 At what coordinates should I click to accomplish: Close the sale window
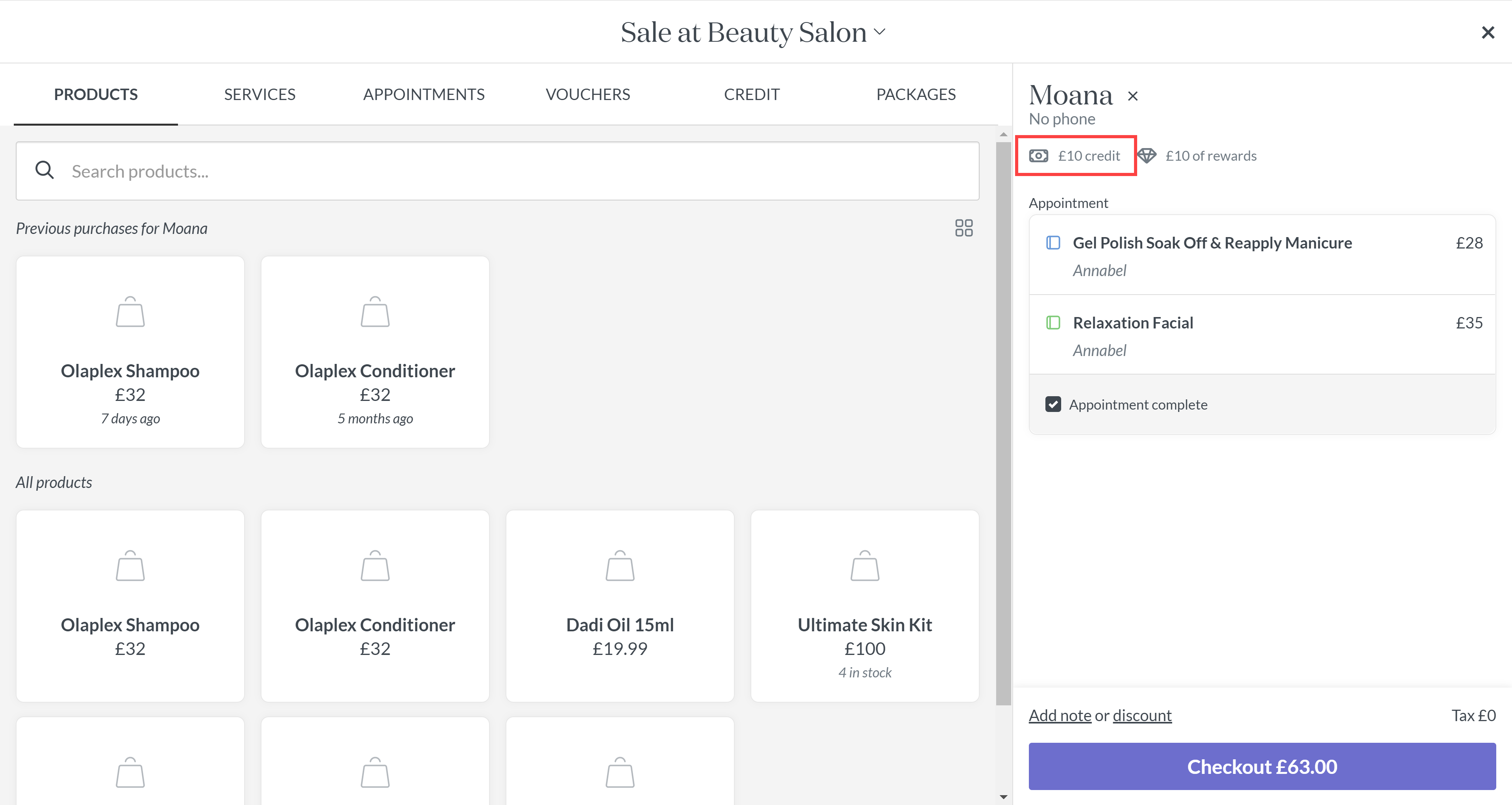tap(1487, 32)
